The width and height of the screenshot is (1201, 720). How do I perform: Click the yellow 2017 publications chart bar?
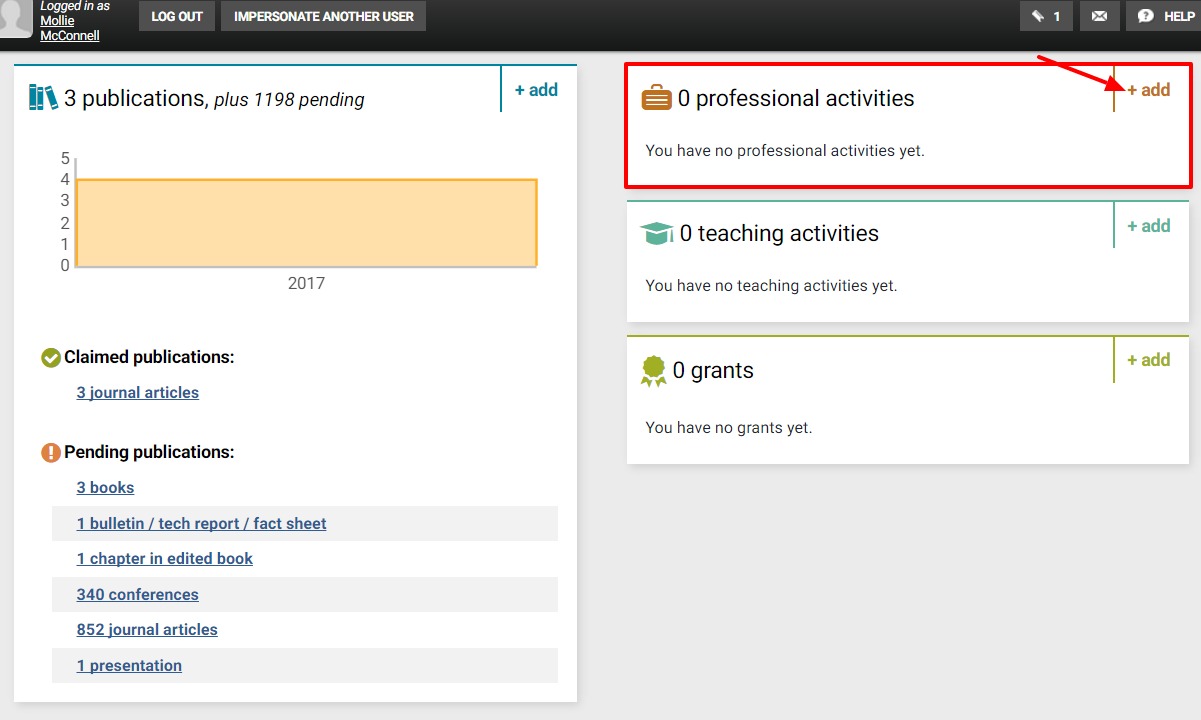point(305,222)
